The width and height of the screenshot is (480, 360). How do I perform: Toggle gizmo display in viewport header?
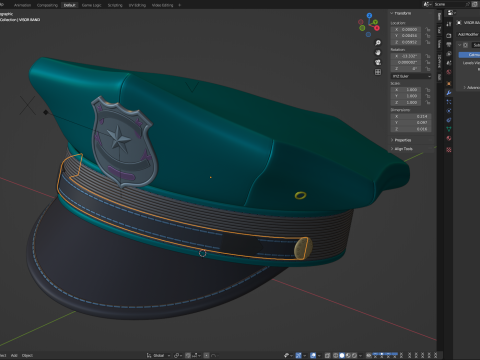(x=298, y=356)
